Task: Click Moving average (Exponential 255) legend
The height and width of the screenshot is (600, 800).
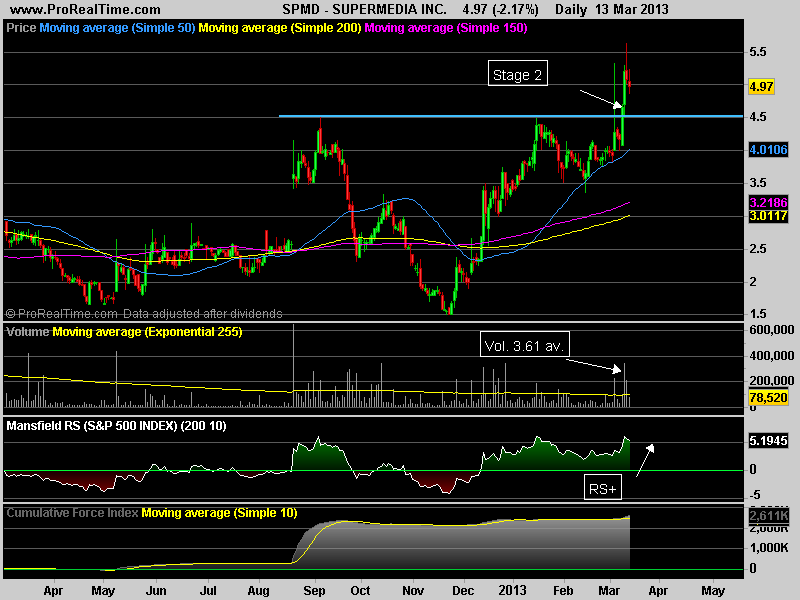Action: pos(147,332)
